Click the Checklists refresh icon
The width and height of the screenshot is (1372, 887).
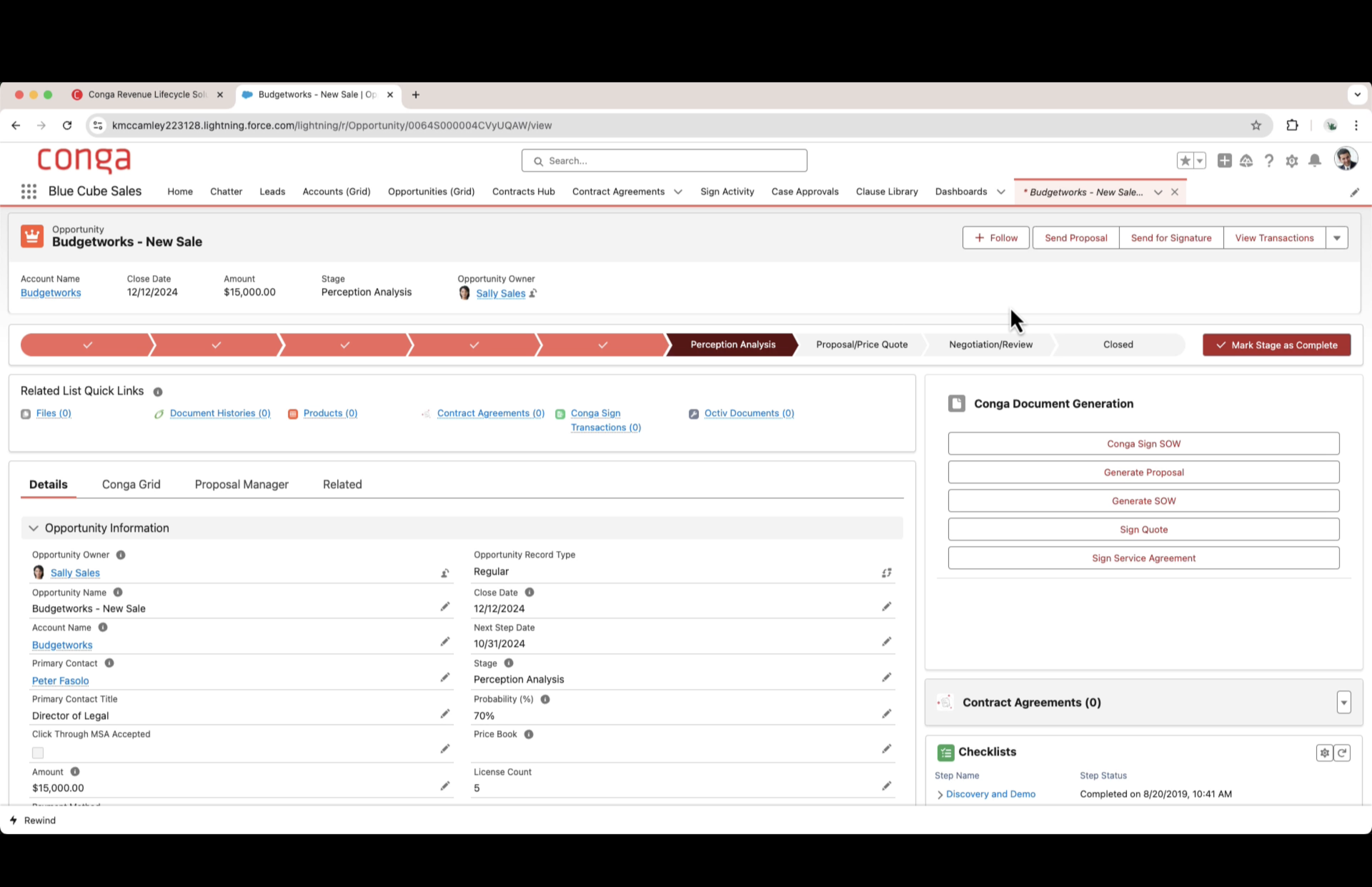(1342, 752)
